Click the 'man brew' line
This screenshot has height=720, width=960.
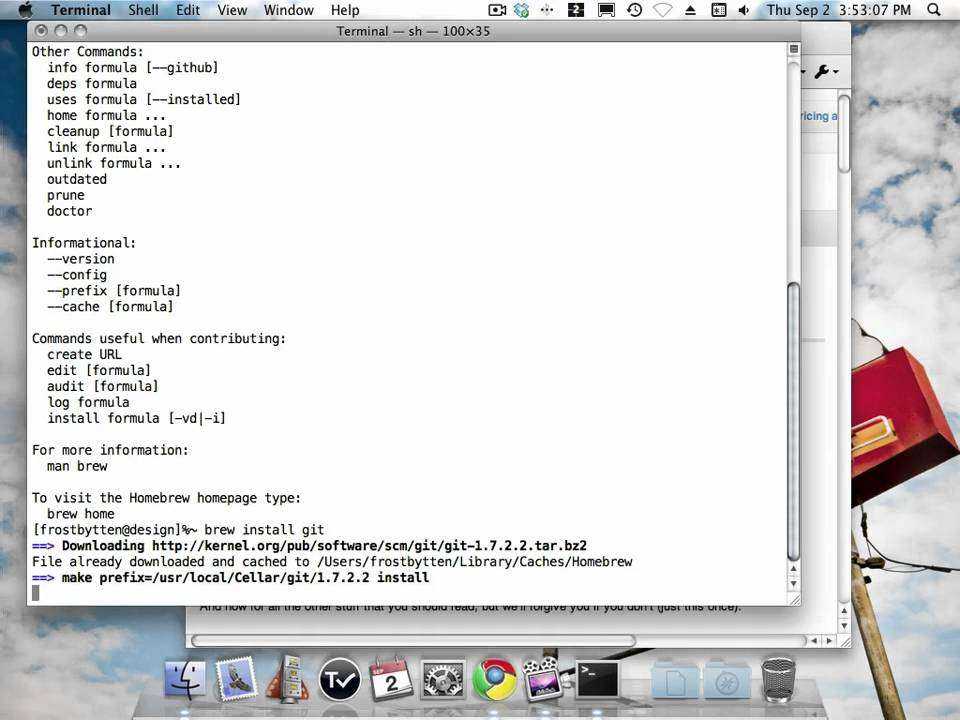click(77, 466)
